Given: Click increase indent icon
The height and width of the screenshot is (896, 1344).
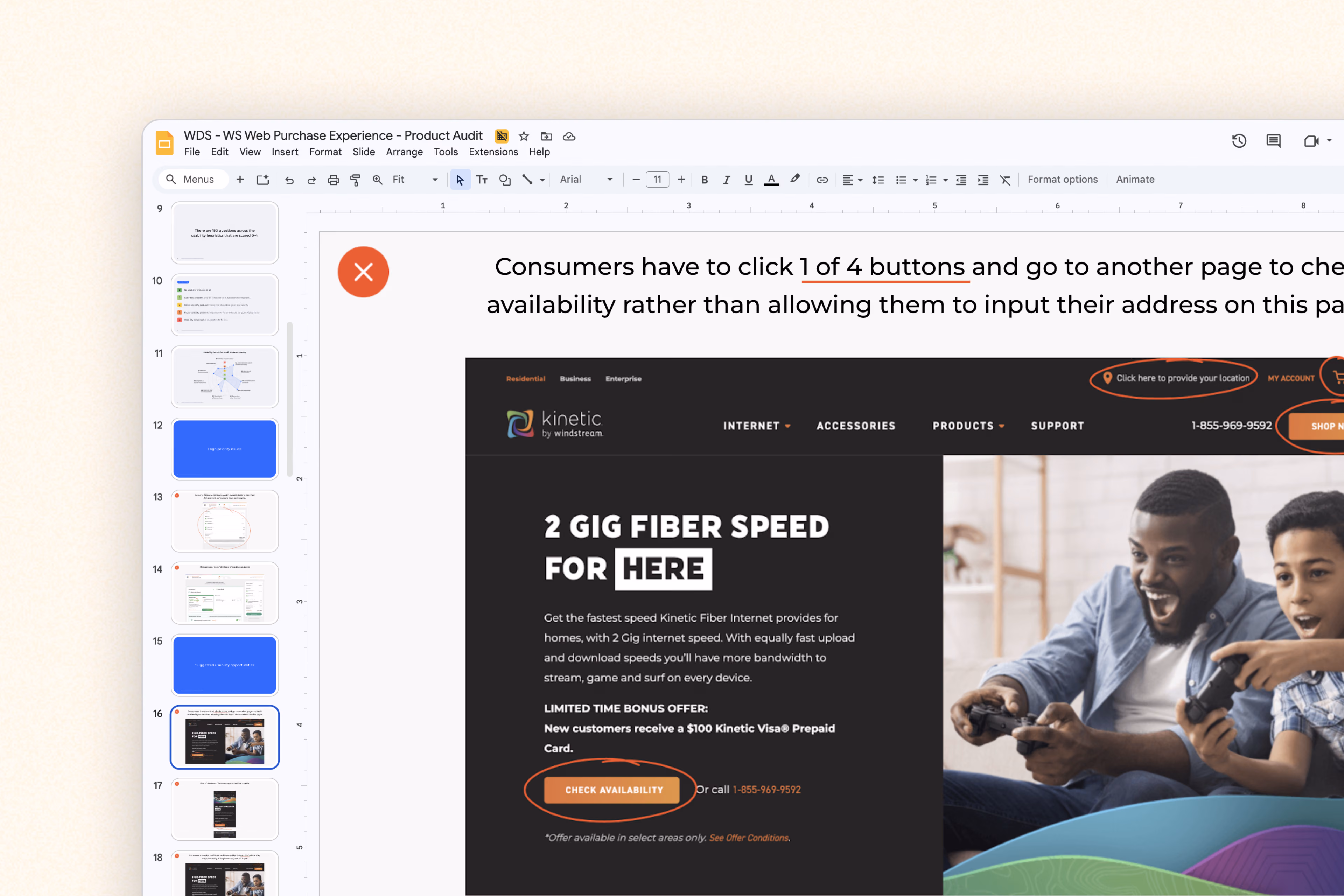Looking at the screenshot, I should 983,180.
